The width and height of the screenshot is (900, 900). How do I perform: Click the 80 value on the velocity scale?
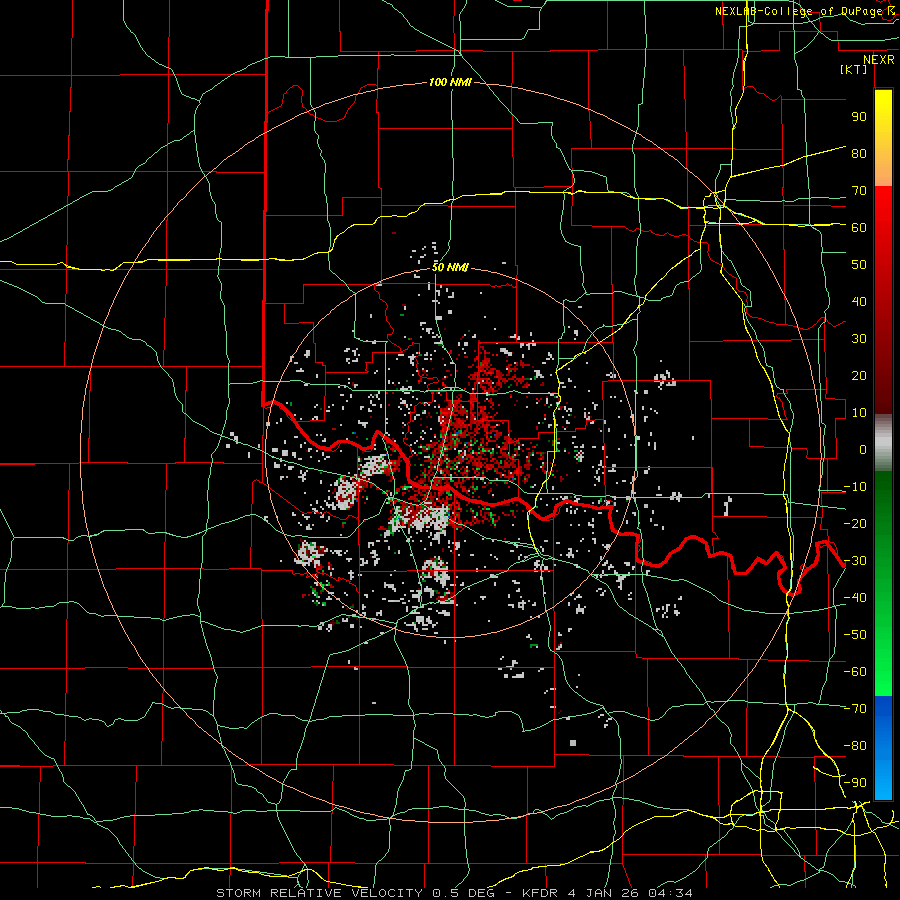pos(859,154)
